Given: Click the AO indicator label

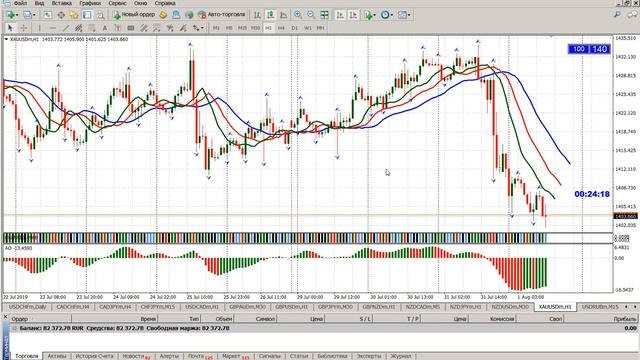Looking at the screenshot, I should (18, 248).
